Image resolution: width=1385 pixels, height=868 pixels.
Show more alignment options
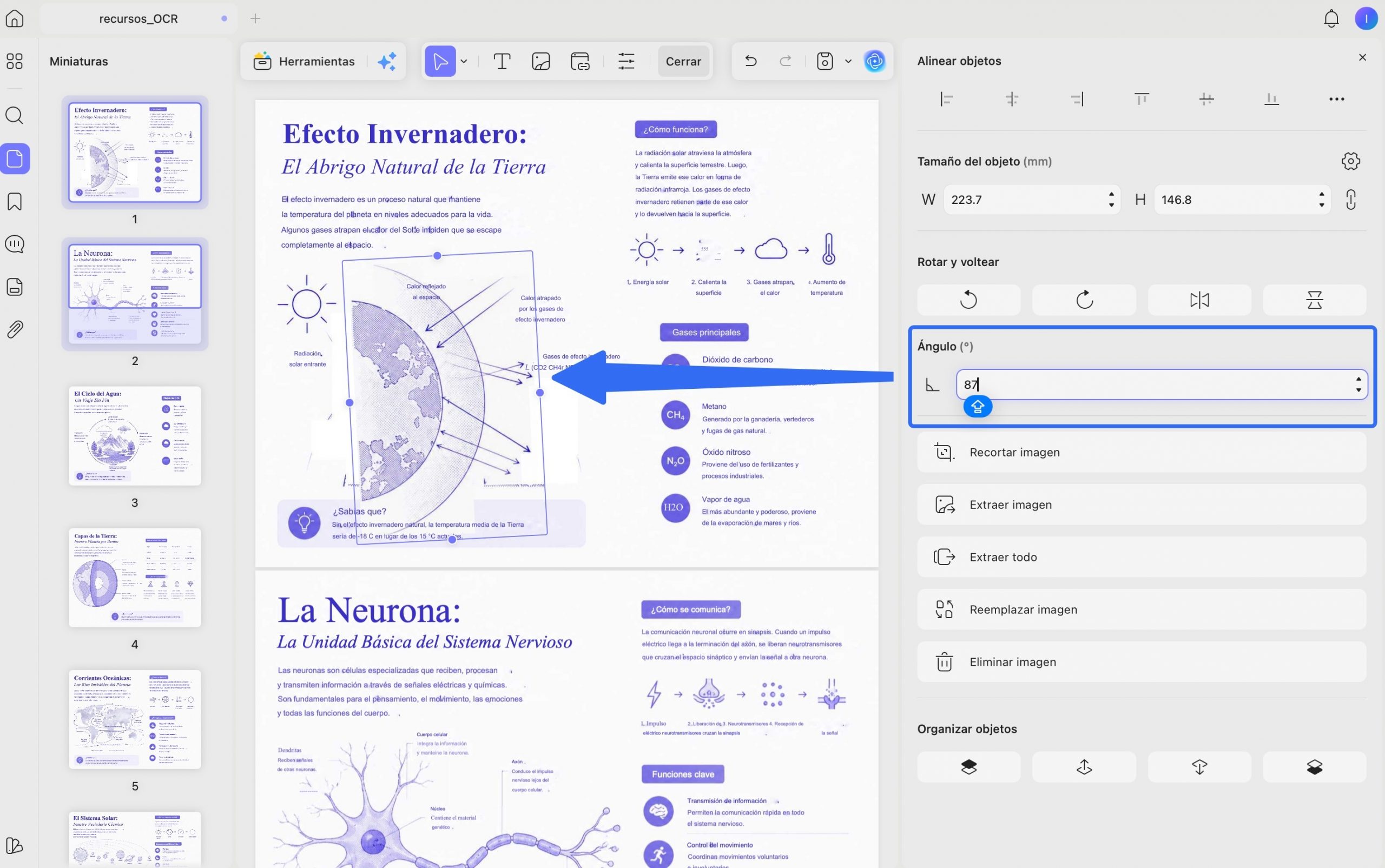click(x=1336, y=100)
